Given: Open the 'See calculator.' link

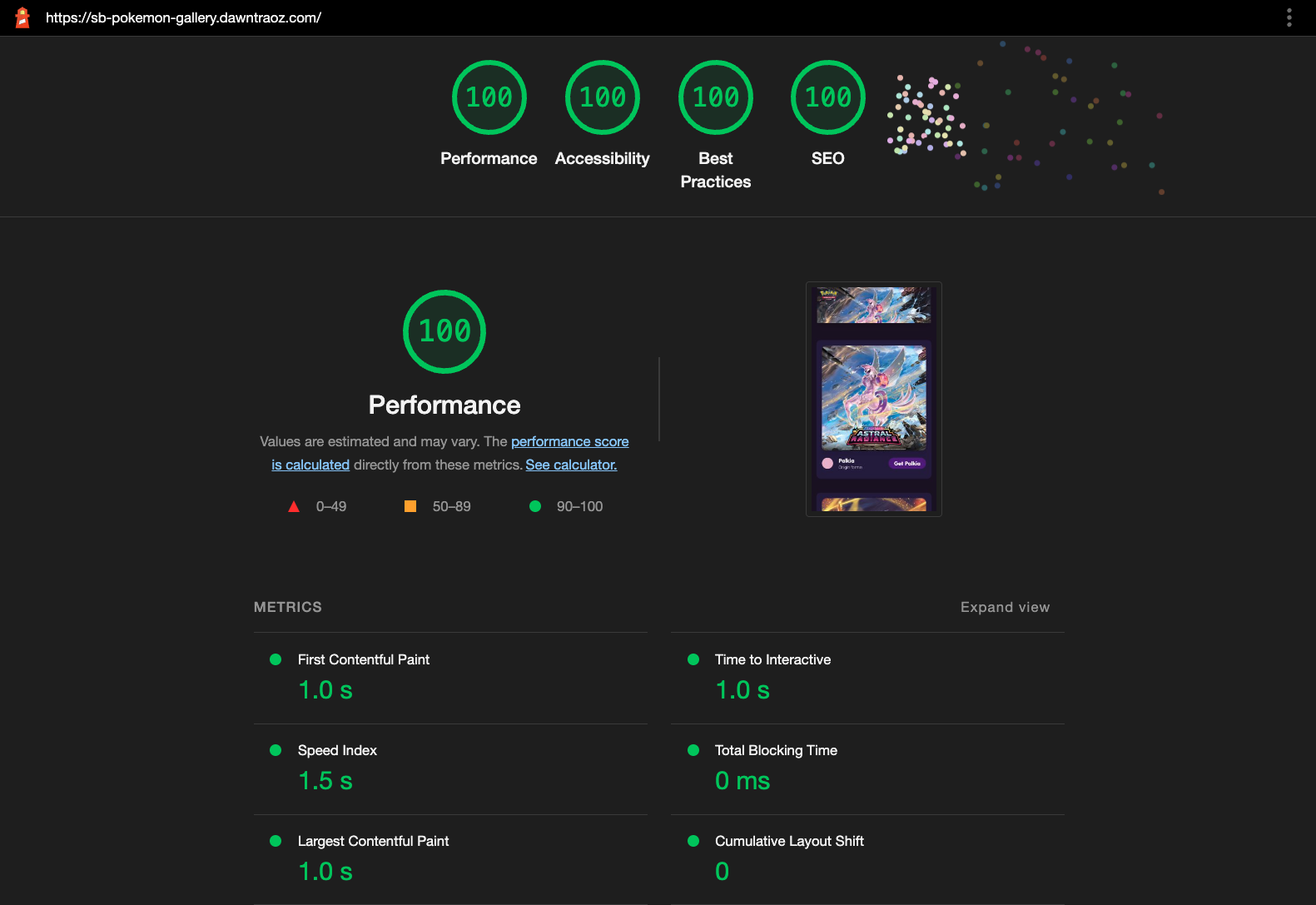Looking at the screenshot, I should click(571, 465).
